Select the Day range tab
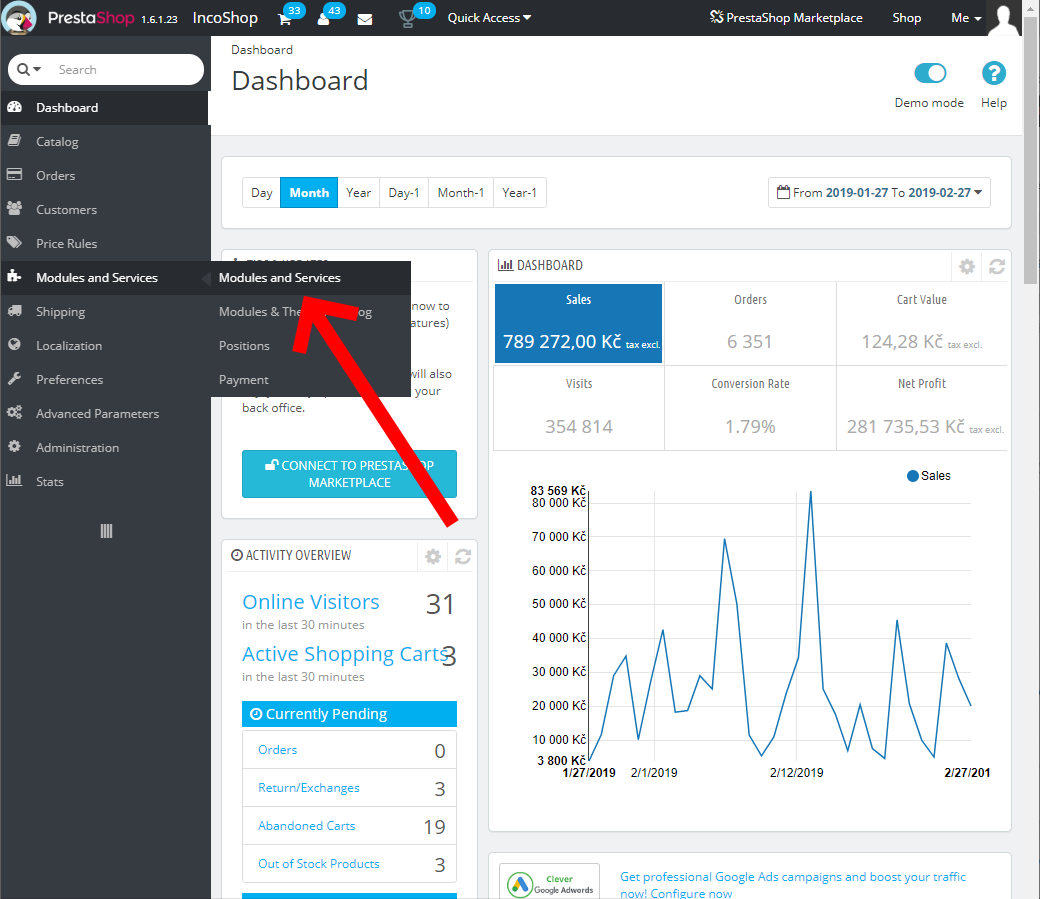The image size is (1040, 899). tap(261, 192)
